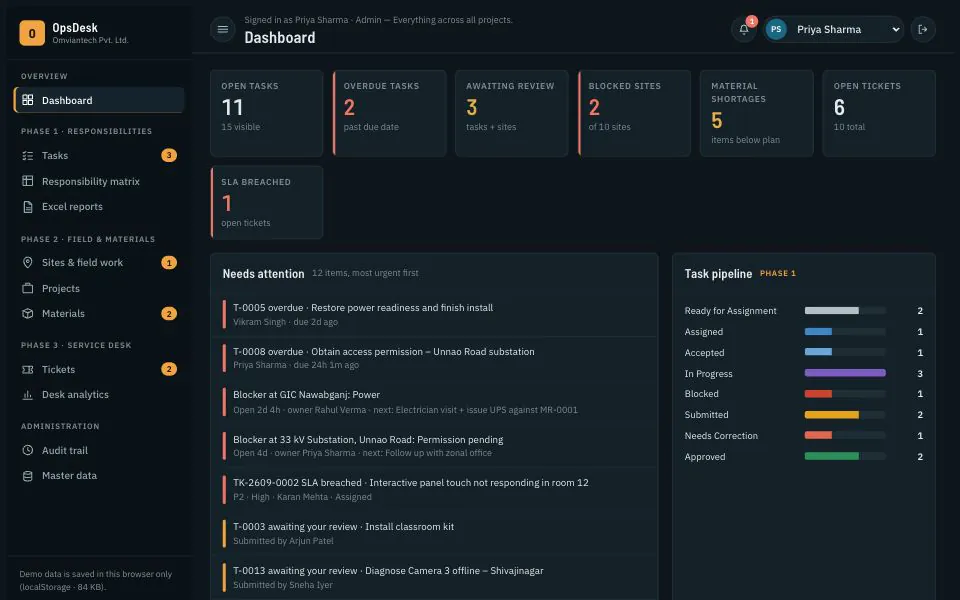
Task: Toggle sidebar with hamburger menu button
Action: pos(223,29)
